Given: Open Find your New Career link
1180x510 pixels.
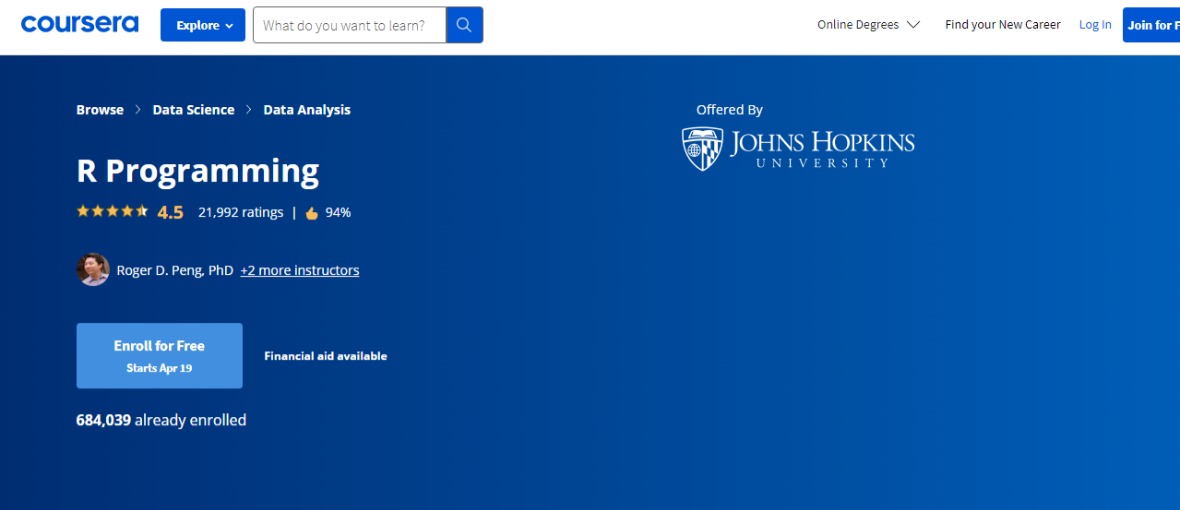Looking at the screenshot, I should pyautogui.click(x=1002, y=25).
